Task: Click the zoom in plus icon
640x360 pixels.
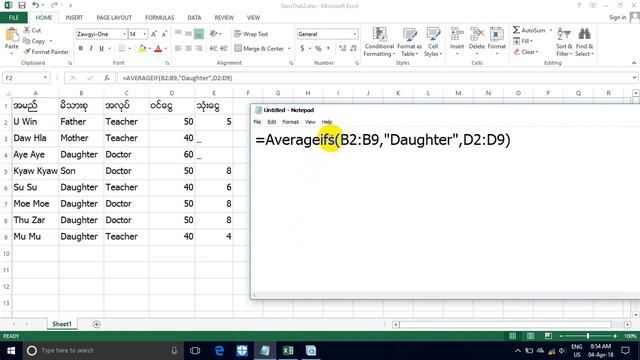Action: [615, 336]
